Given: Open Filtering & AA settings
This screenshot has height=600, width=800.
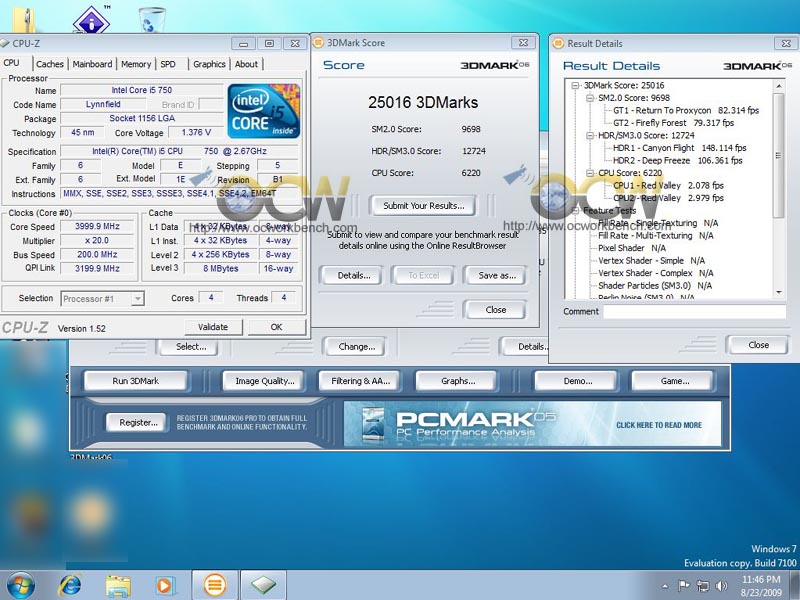Looking at the screenshot, I should click(x=360, y=381).
